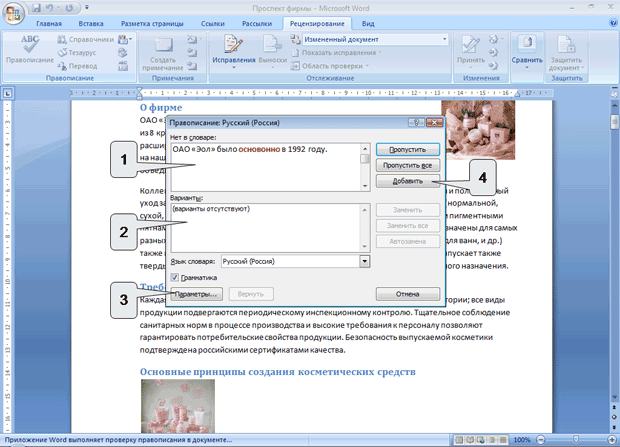Click the О фирме heading
The height and width of the screenshot is (447, 620).
161,107
